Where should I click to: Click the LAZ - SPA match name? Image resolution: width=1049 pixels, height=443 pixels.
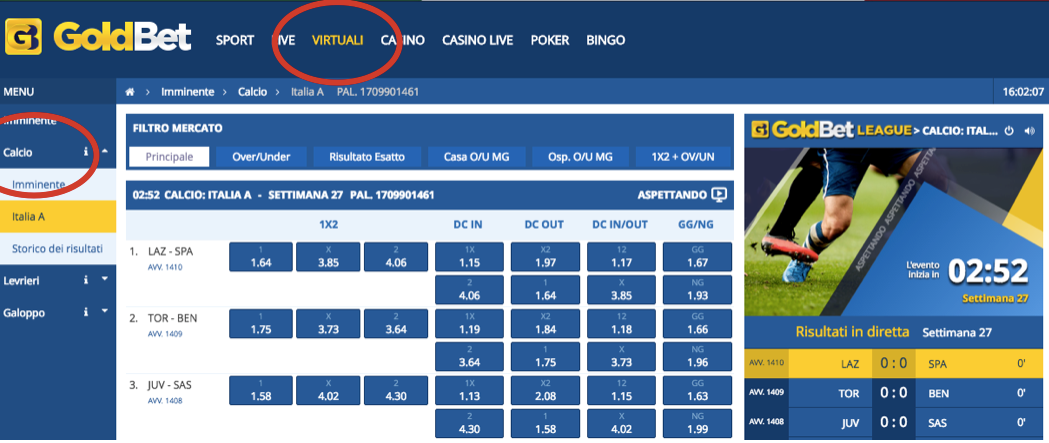pyautogui.click(x=171, y=252)
